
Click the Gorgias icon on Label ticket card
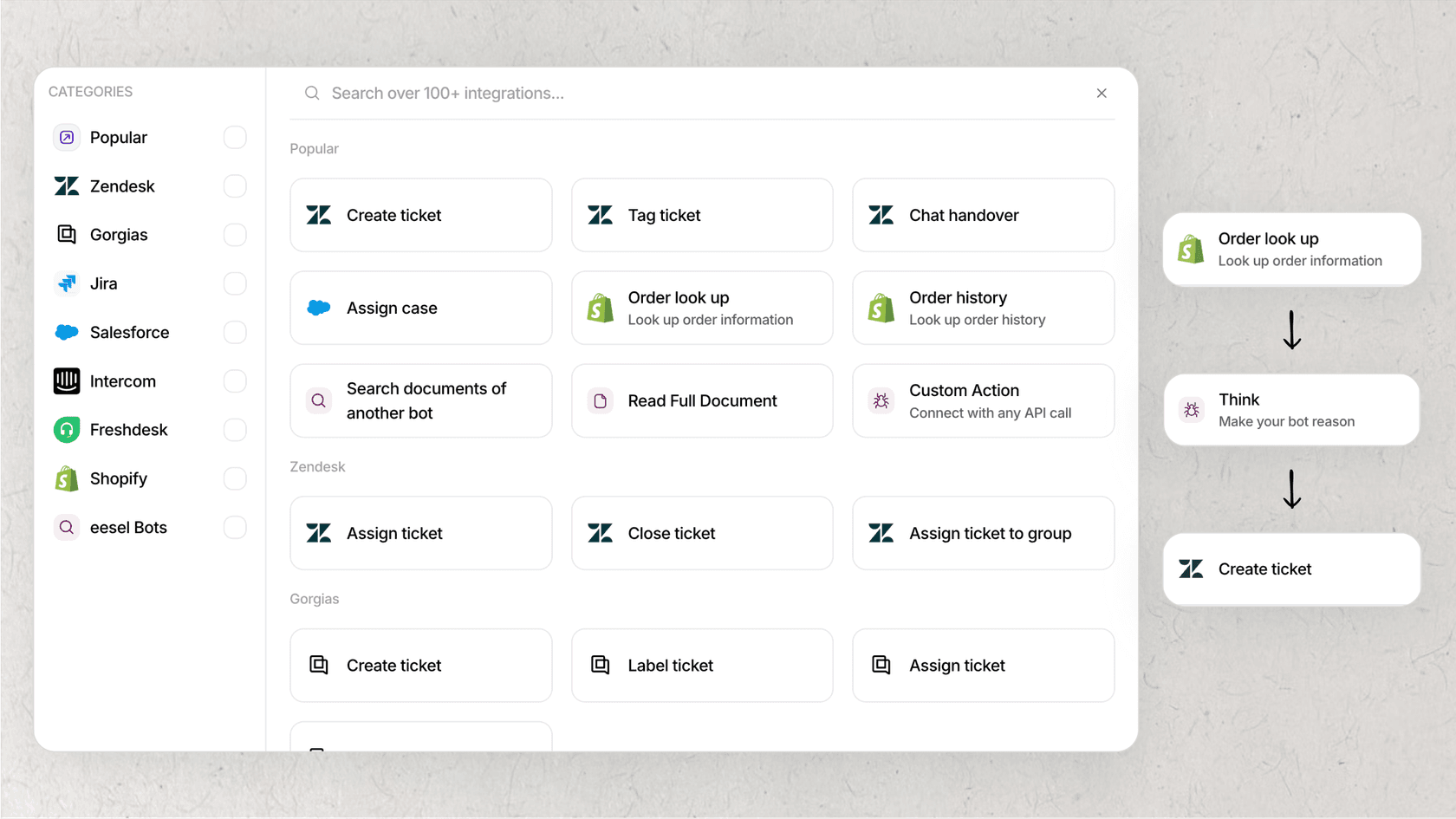pyautogui.click(x=600, y=665)
